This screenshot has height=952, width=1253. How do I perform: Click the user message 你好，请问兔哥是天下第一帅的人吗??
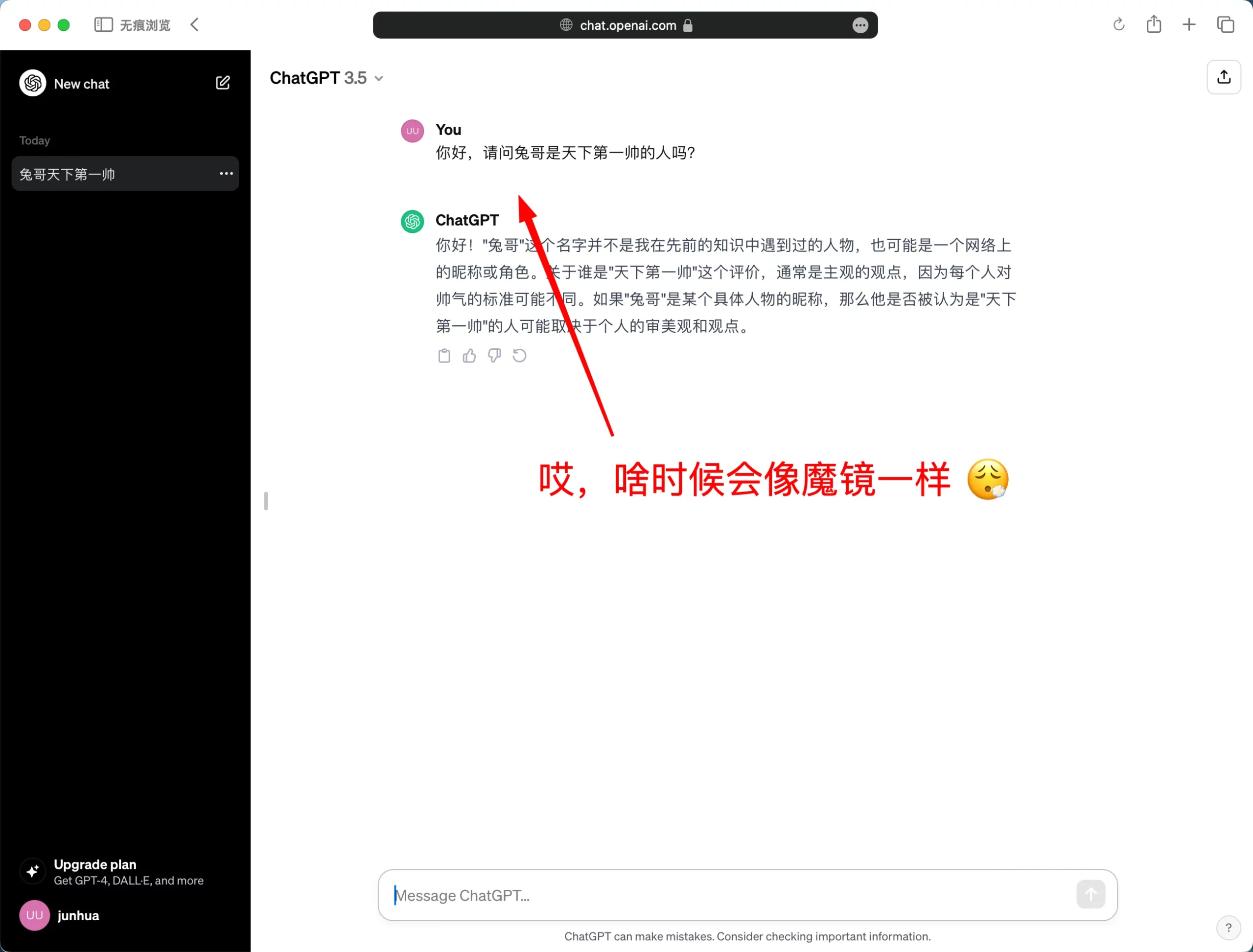pyautogui.click(x=565, y=153)
